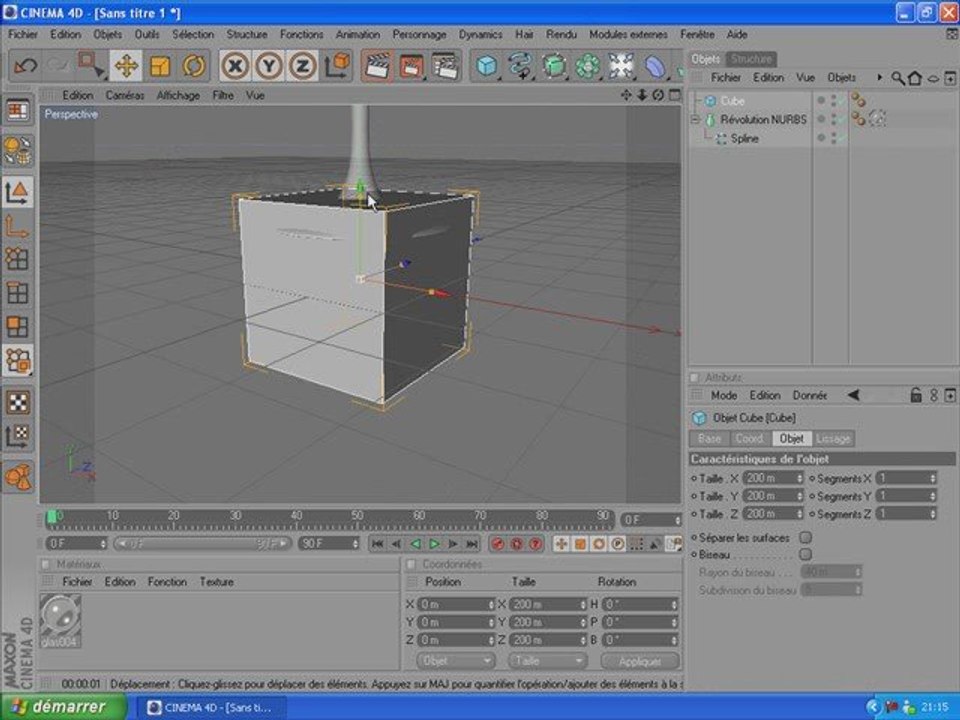
Task: Select the Model mode icon
Action: point(18,192)
